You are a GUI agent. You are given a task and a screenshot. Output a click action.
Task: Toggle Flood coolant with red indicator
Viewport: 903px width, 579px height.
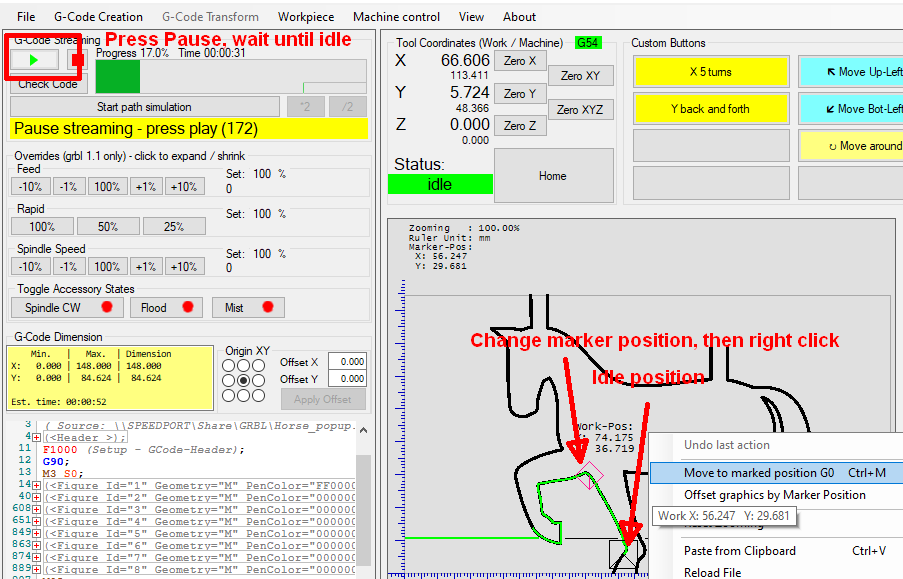pyautogui.click(x=165, y=307)
